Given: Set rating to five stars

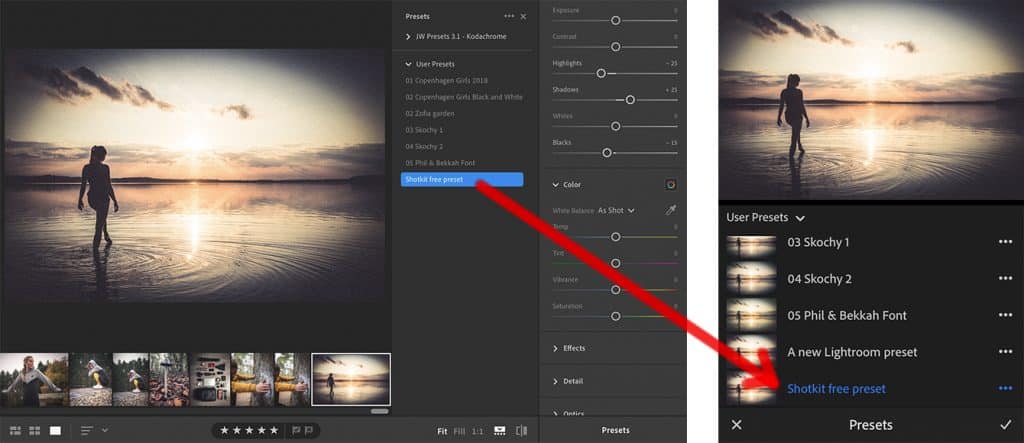Looking at the screenshot, I should point(274,431).
